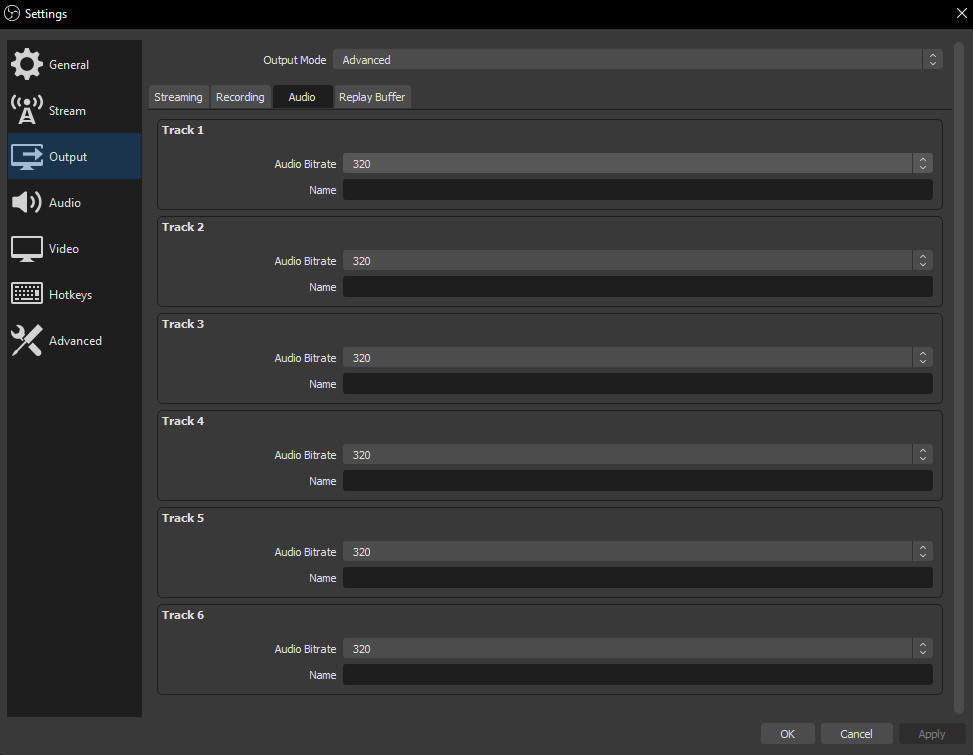This screenshot has height=755, width=973.
Task: Switch to the Streaming tab
Action: (x=178, y=97)
